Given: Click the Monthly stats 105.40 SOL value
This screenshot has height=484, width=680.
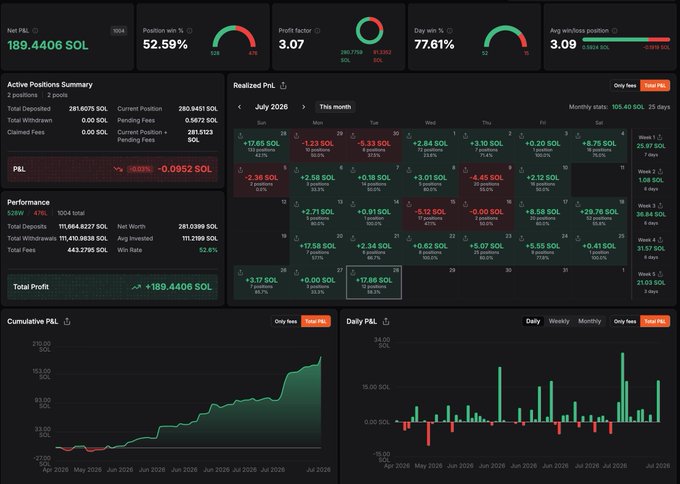Looking at the screenshot, I should click(x=628, y=107).
